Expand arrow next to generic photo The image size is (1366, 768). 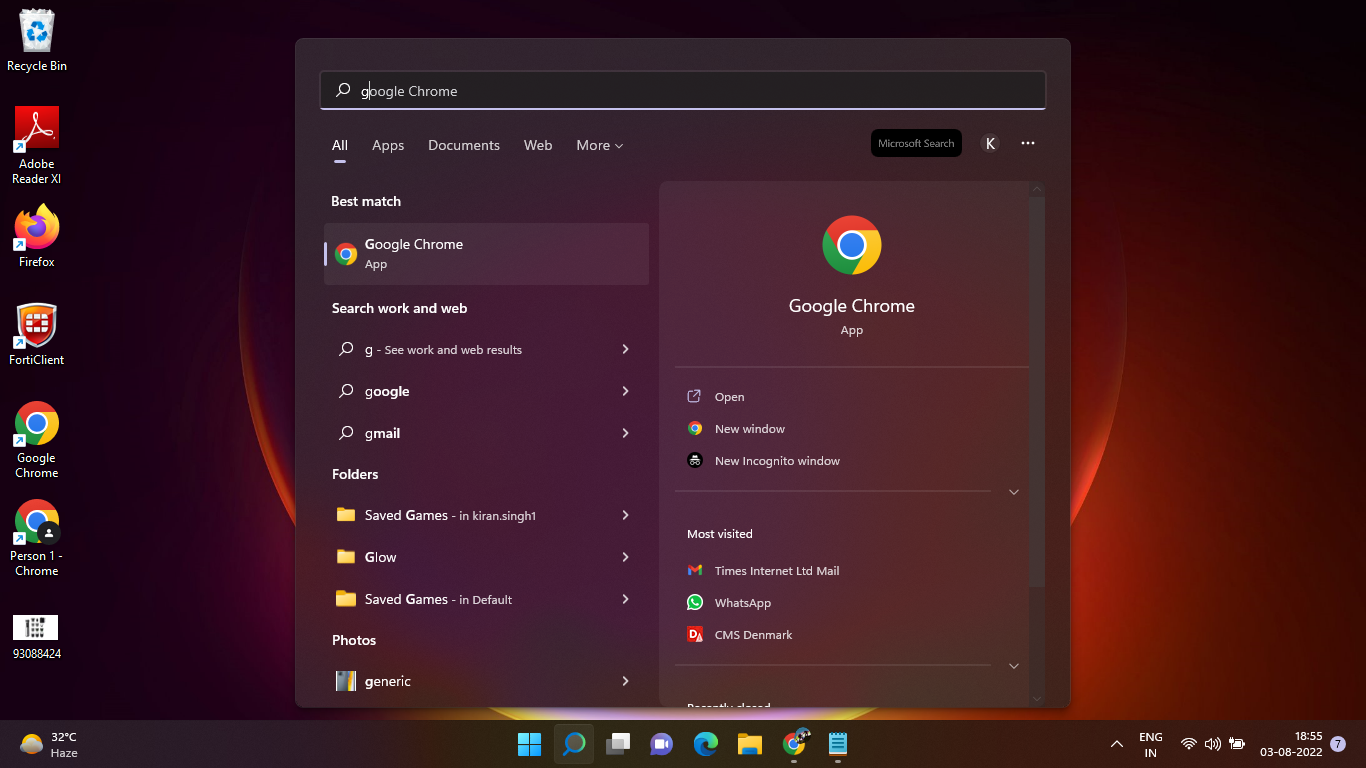[626, 681]
